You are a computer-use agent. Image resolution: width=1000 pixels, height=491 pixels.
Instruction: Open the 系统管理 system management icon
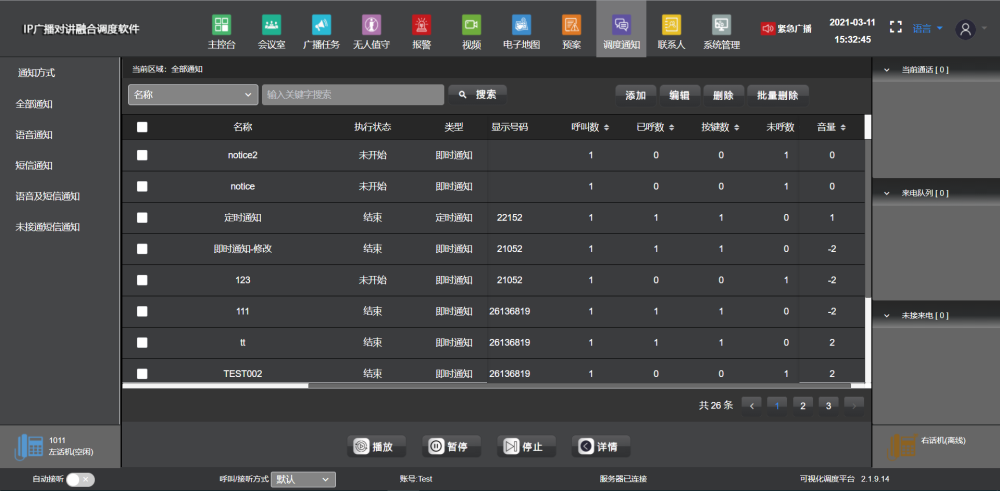(721, 25)
